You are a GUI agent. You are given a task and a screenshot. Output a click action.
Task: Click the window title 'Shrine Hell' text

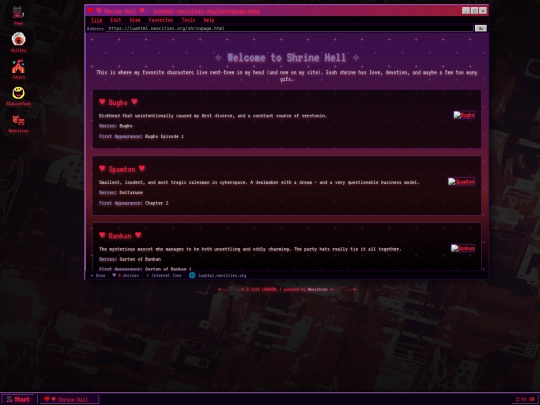tap(120, 11)
